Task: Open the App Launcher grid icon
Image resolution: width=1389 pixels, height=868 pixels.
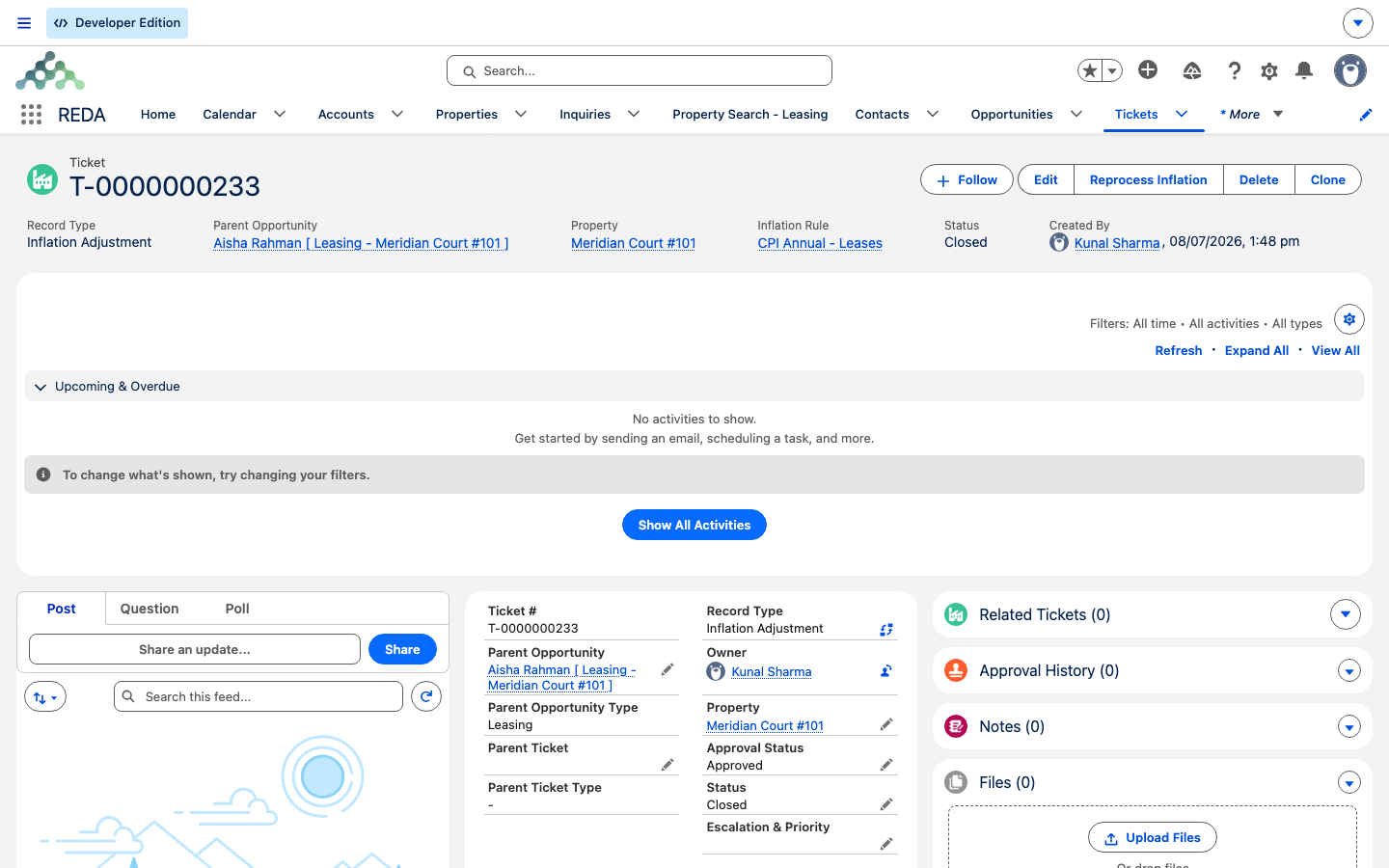Action: coord(31,115)
